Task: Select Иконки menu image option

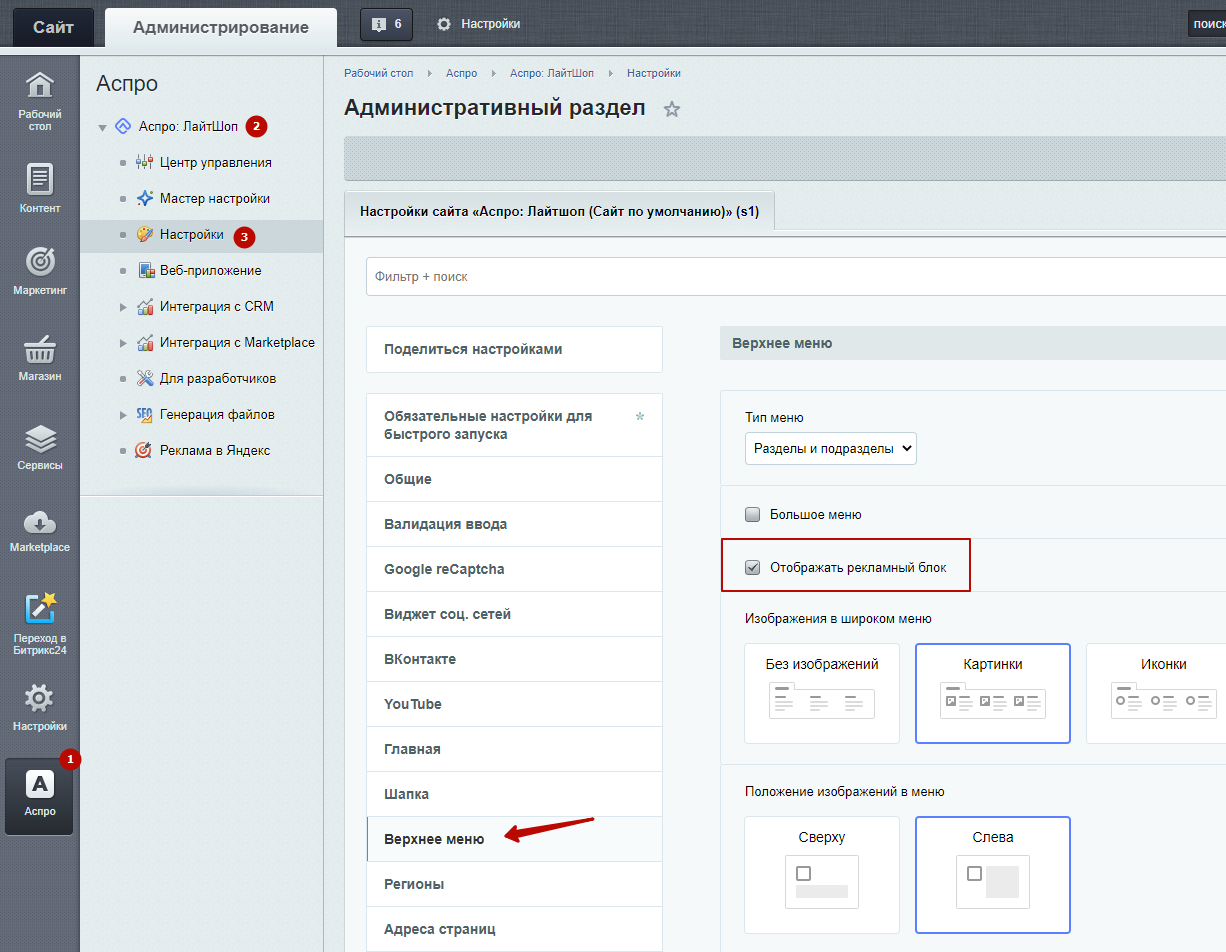Action: tap(1157, 693)
